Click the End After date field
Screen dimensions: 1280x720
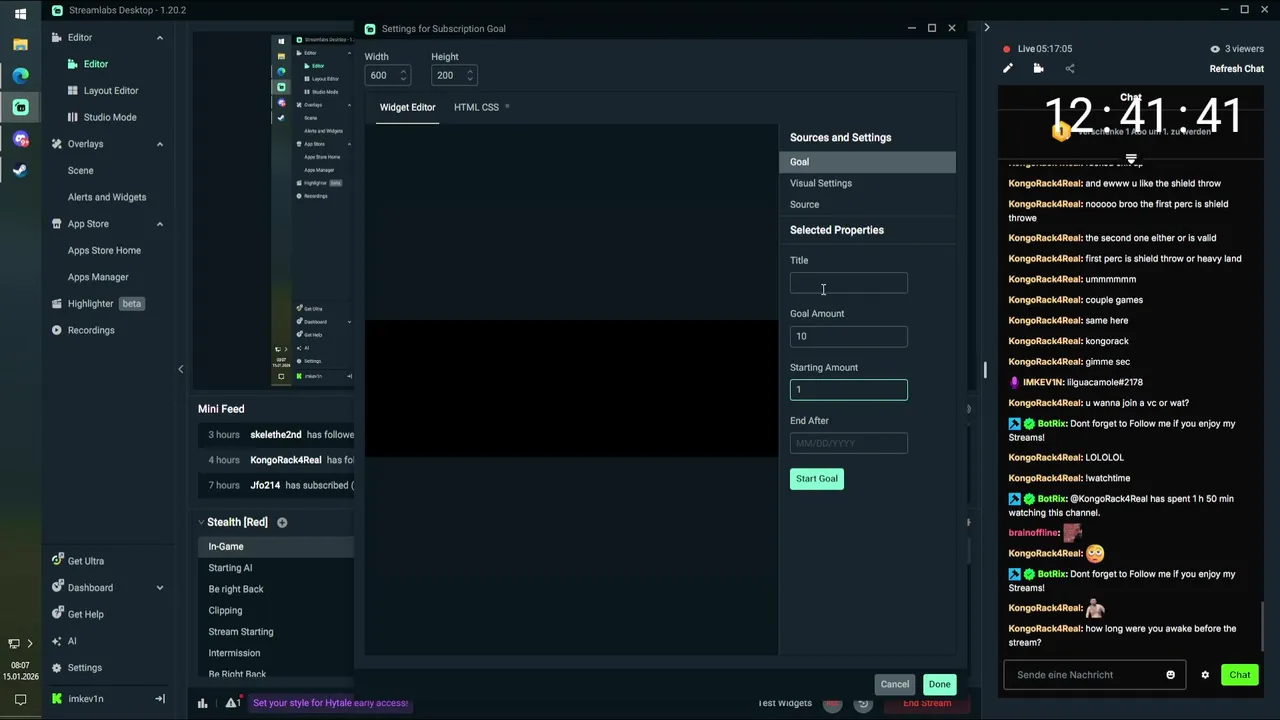click(849, 443)
